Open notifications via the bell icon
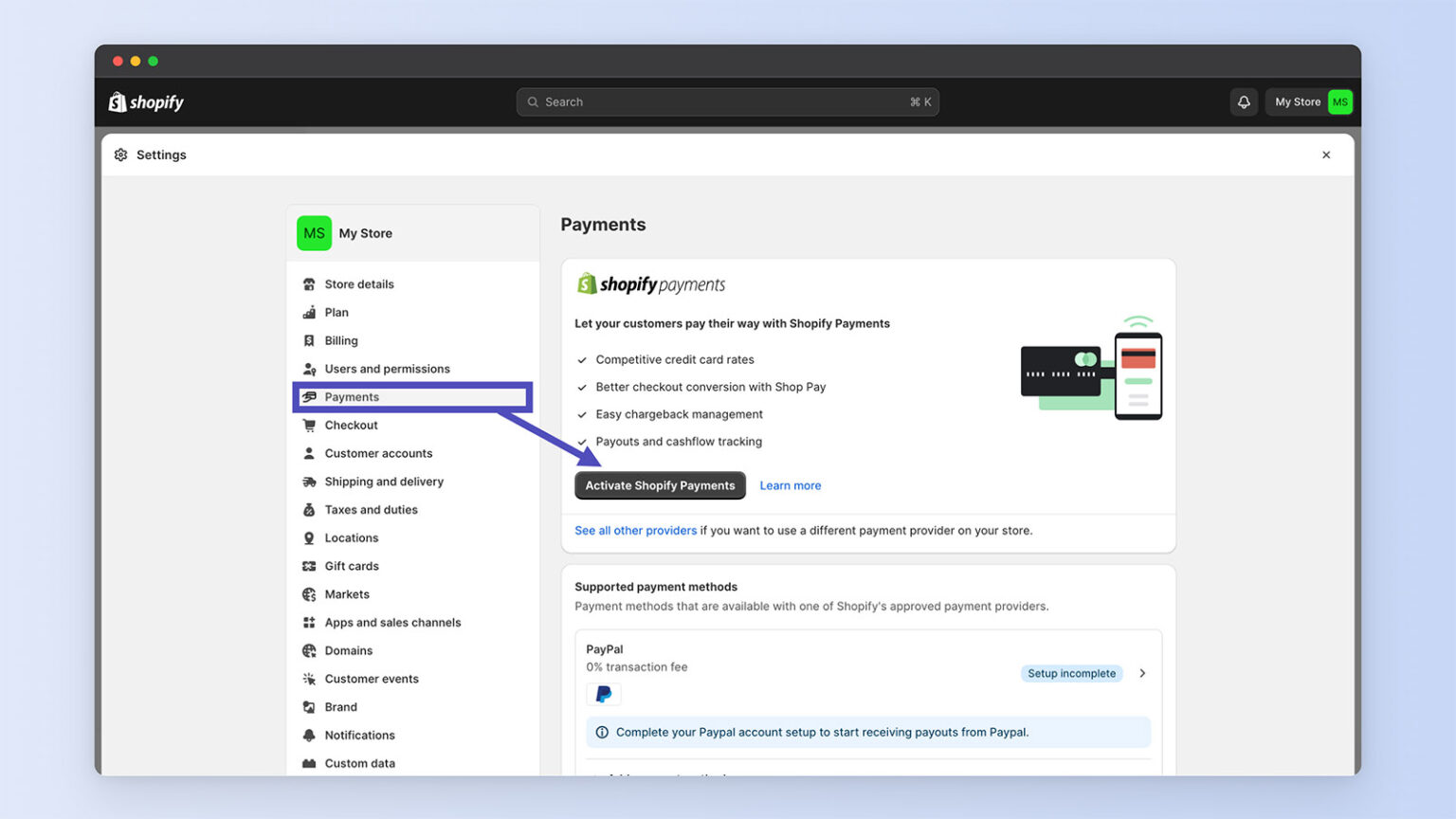This screenshot has height=819, width=1456. click(x=1244, y=101)
